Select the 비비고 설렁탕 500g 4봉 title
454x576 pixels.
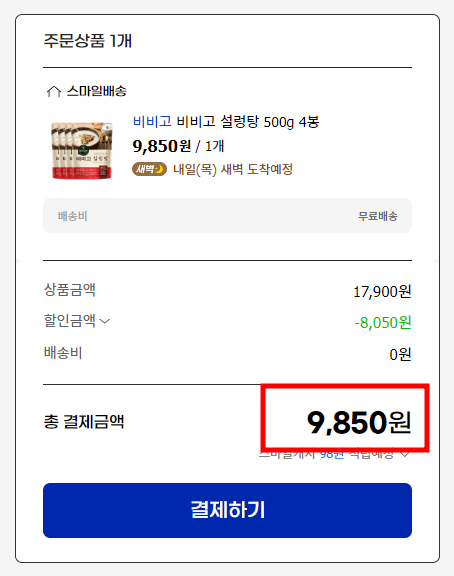(x=248, y=122)
